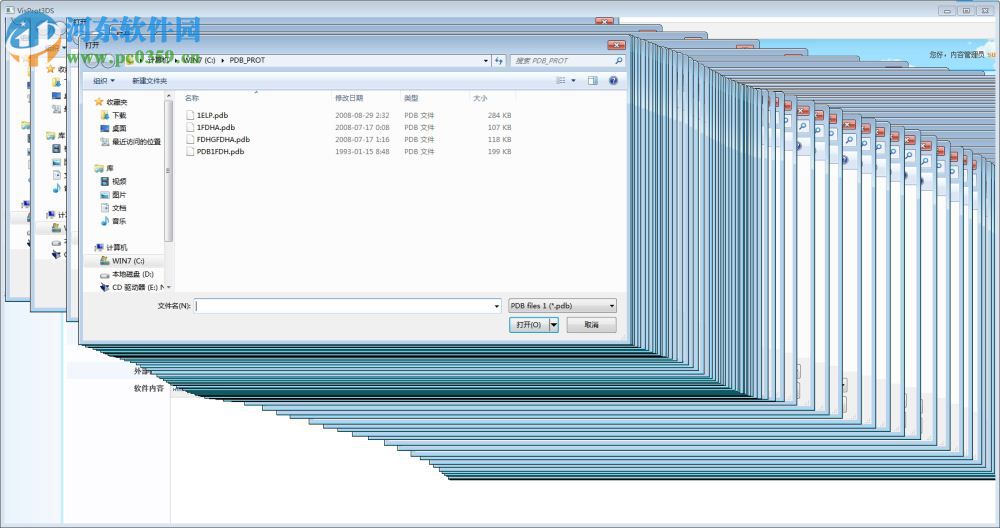Open the 组织 organize menu
Screen dimensions: 1000x528
click(x=104, y=81)
